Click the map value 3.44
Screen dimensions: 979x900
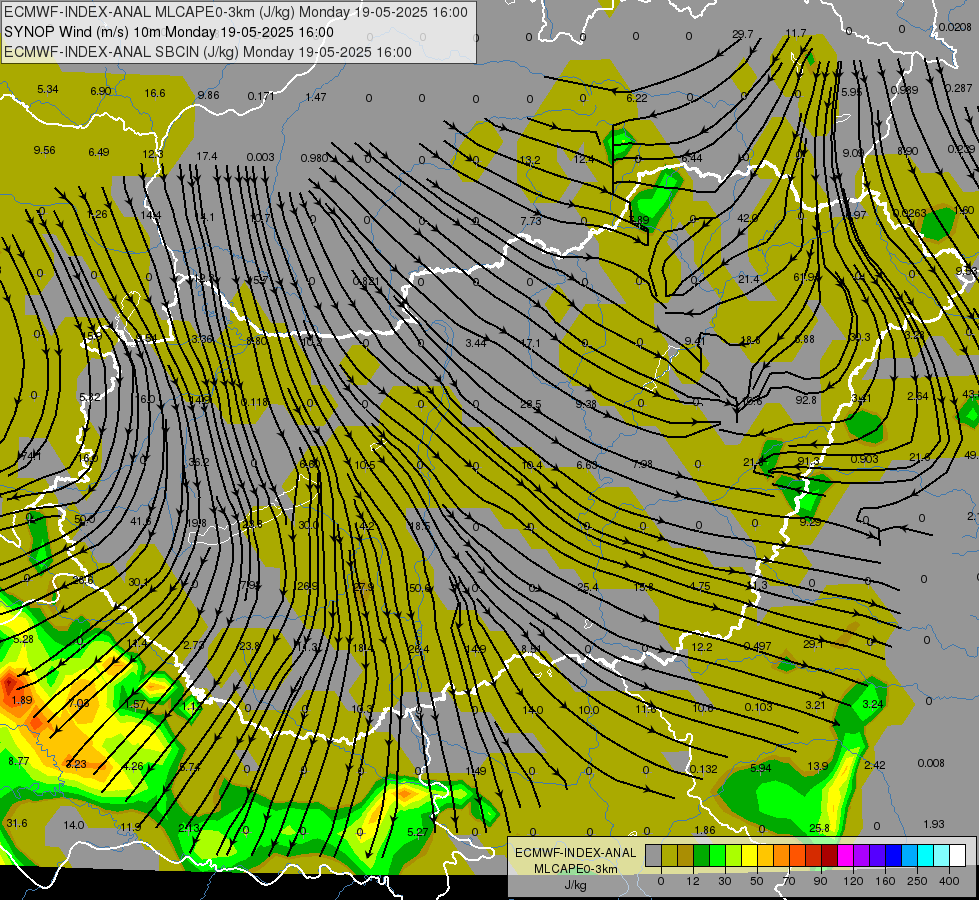click(476, 342)
